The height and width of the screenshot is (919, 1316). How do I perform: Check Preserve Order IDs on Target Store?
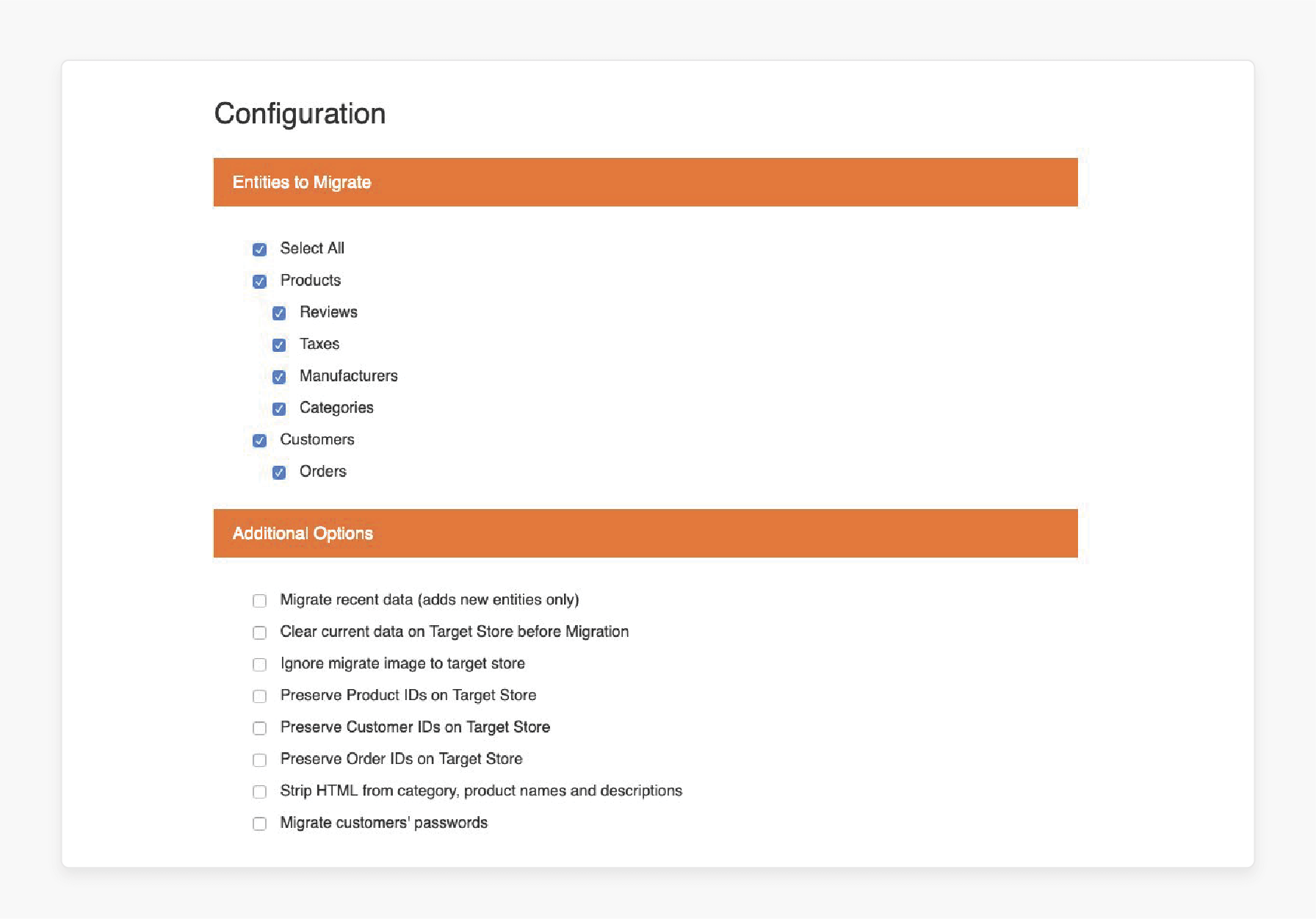(259, 760)
